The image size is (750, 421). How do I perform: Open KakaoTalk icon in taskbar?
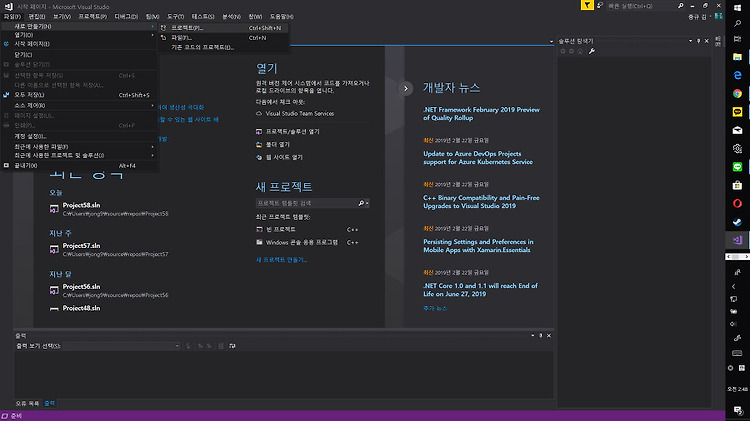tap(737, 112)
